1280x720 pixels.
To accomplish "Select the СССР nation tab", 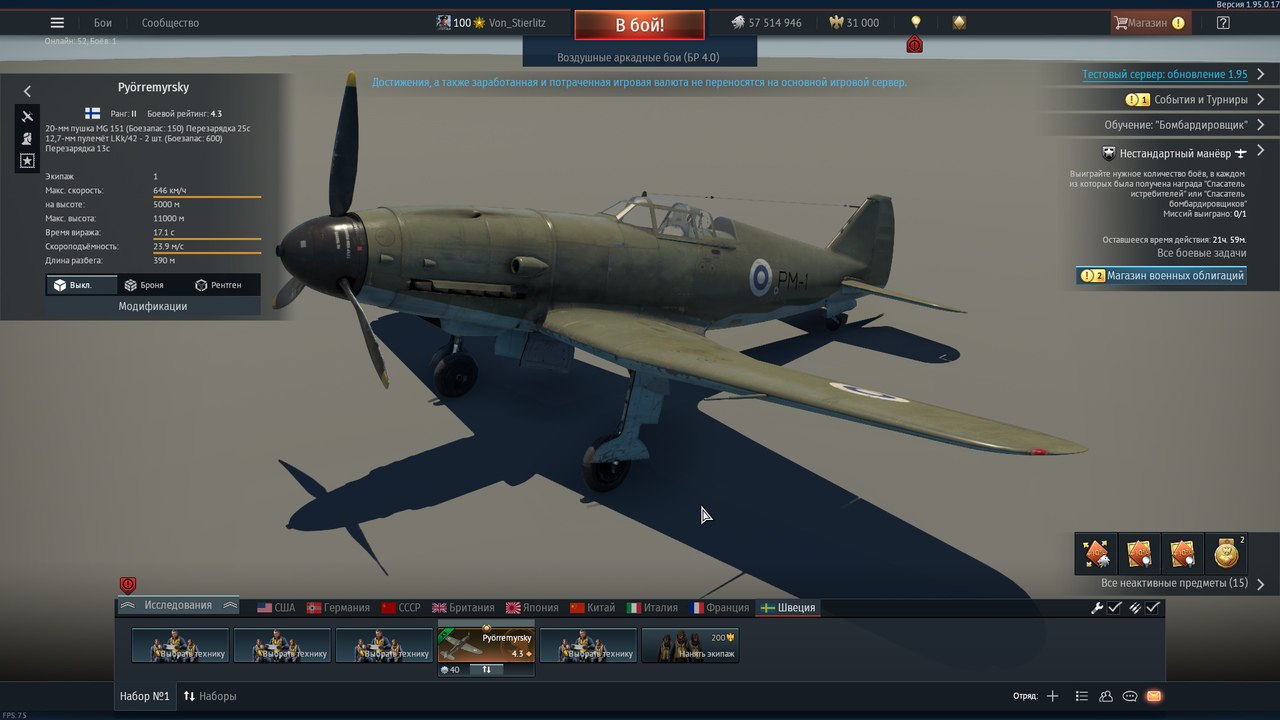I will point(401,608).
